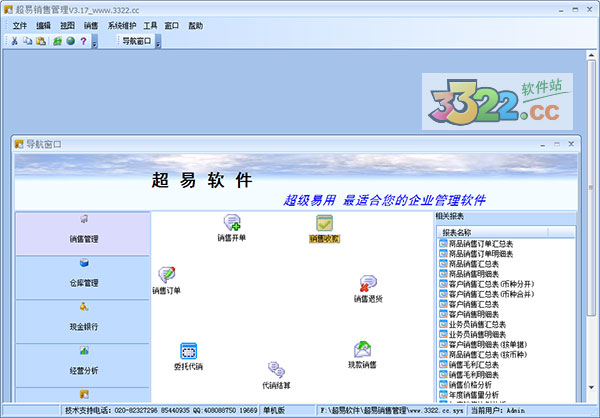Select report 销售毛利汇总表
The width and height of the screenshot is (600, 418).
click(469, 364)
